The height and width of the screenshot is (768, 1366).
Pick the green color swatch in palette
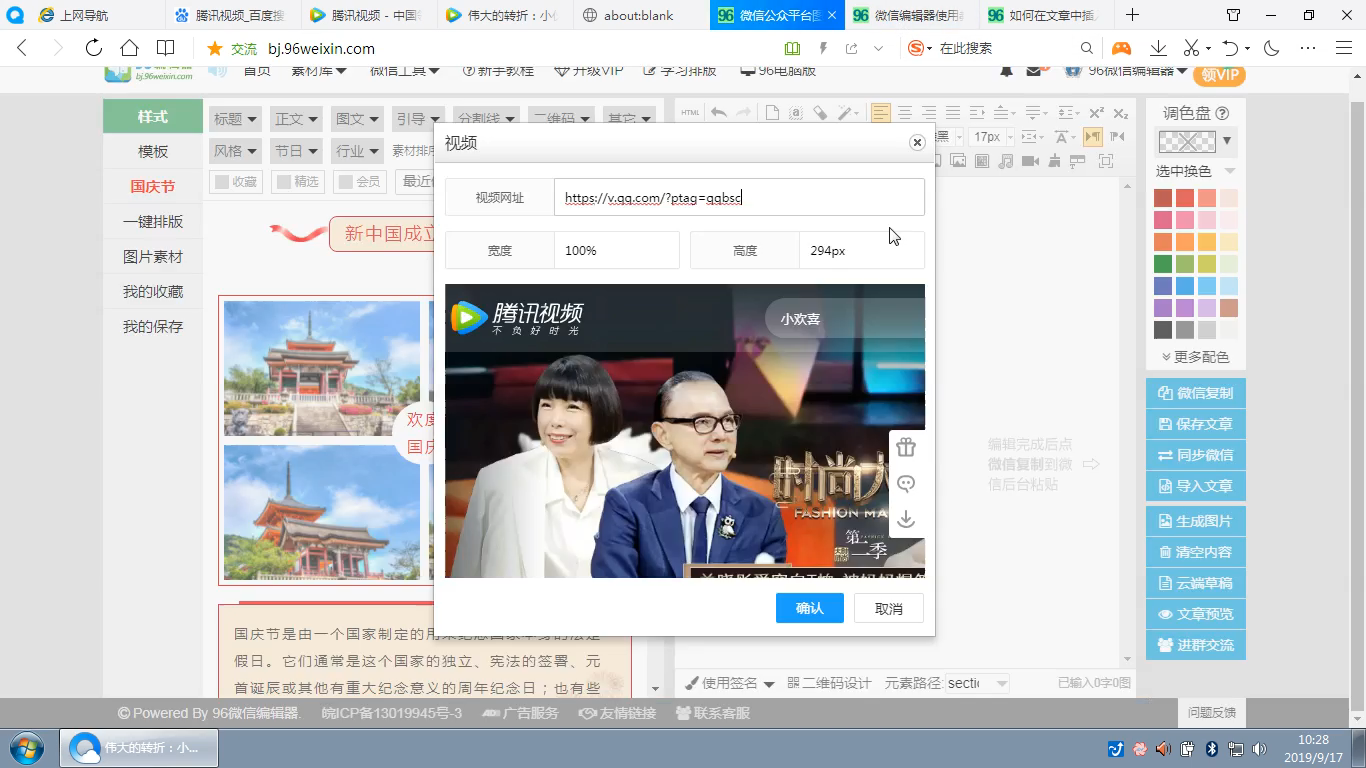(x=1163, y=264)
